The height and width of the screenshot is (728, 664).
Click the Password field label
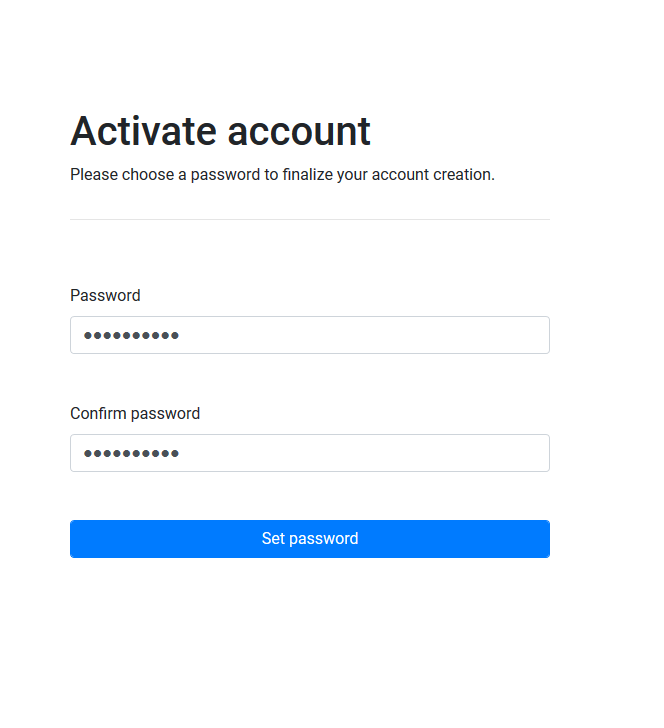click(x=105, y=295)
